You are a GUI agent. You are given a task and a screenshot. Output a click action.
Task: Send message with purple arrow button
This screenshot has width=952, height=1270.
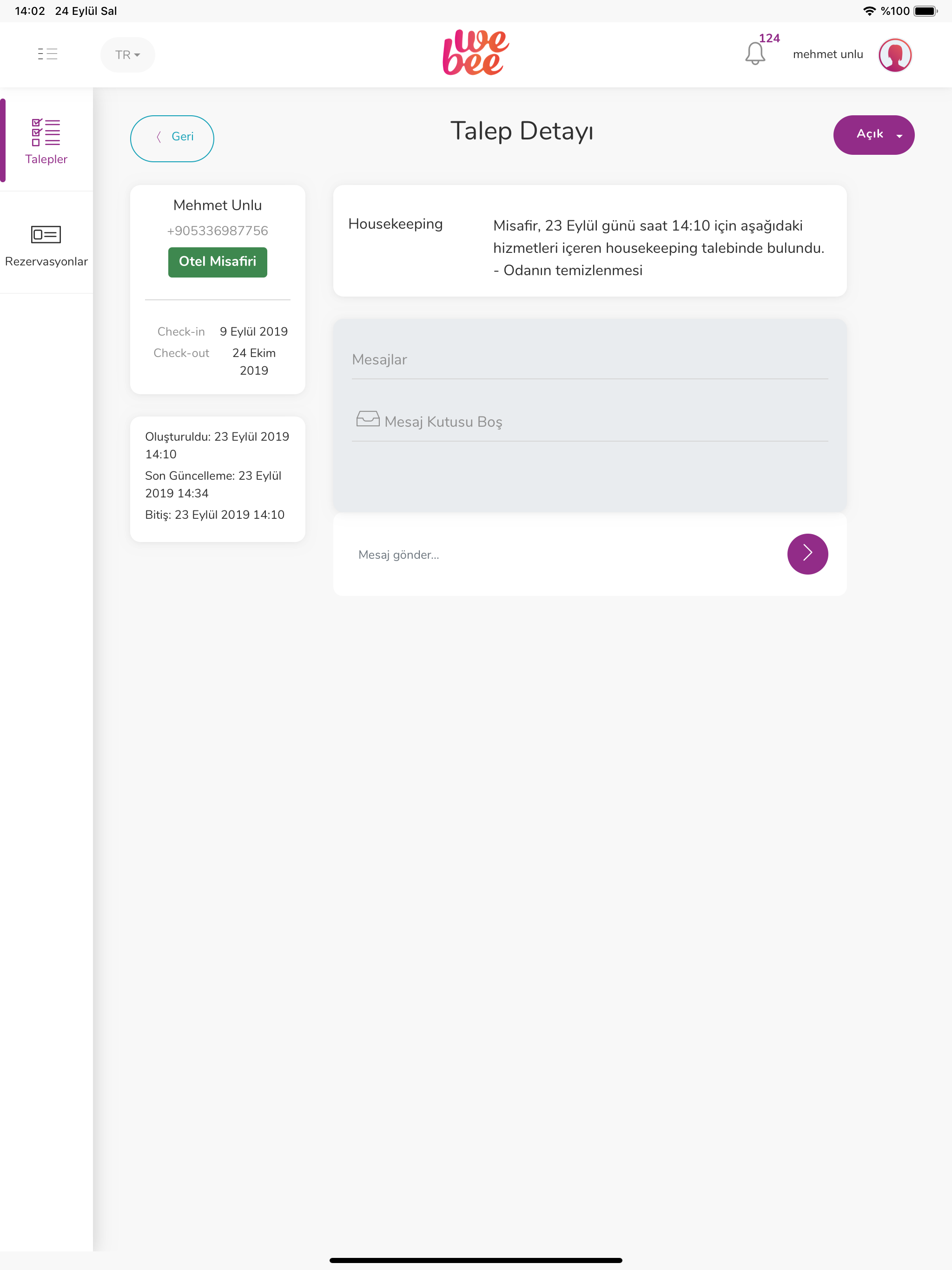click(x=807, y=554)
